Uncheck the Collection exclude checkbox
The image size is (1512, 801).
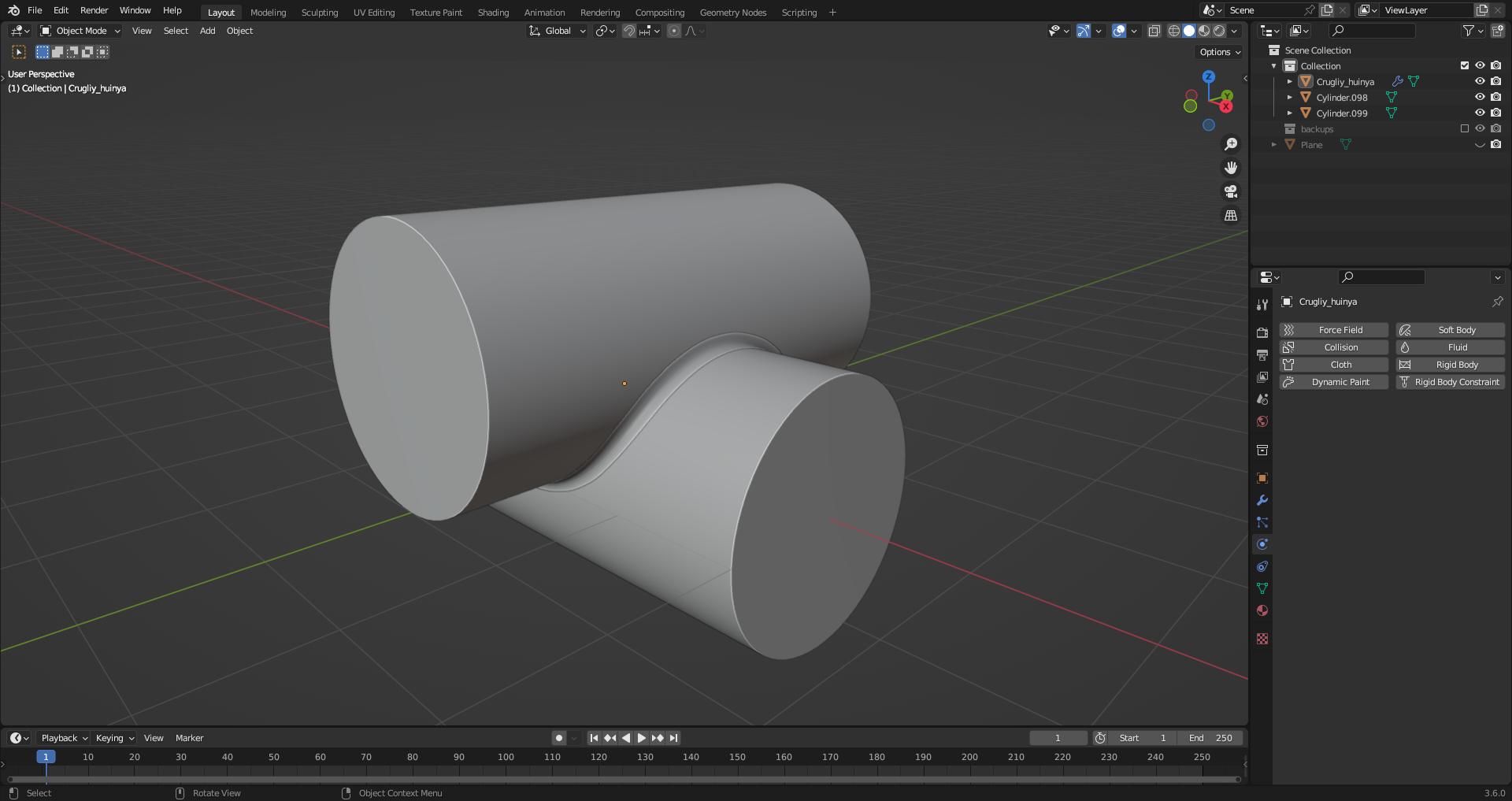(1465, 65)
